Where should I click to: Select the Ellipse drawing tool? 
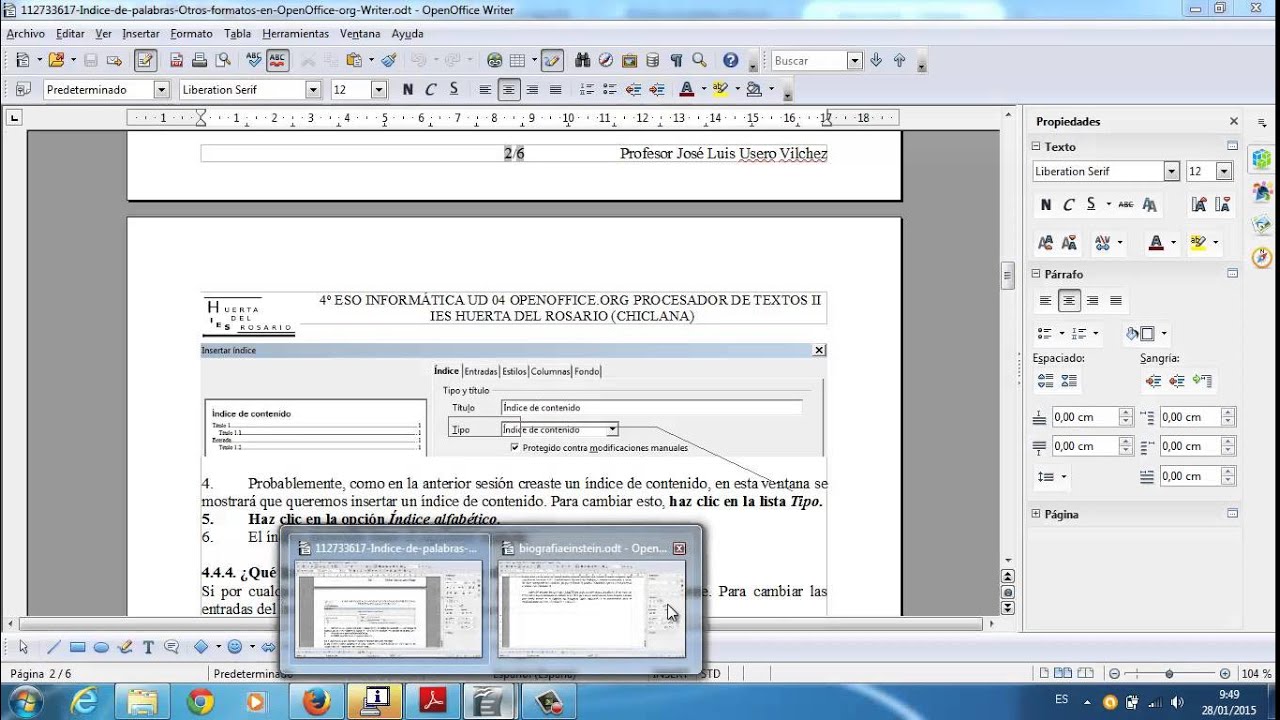coord(101,647)
